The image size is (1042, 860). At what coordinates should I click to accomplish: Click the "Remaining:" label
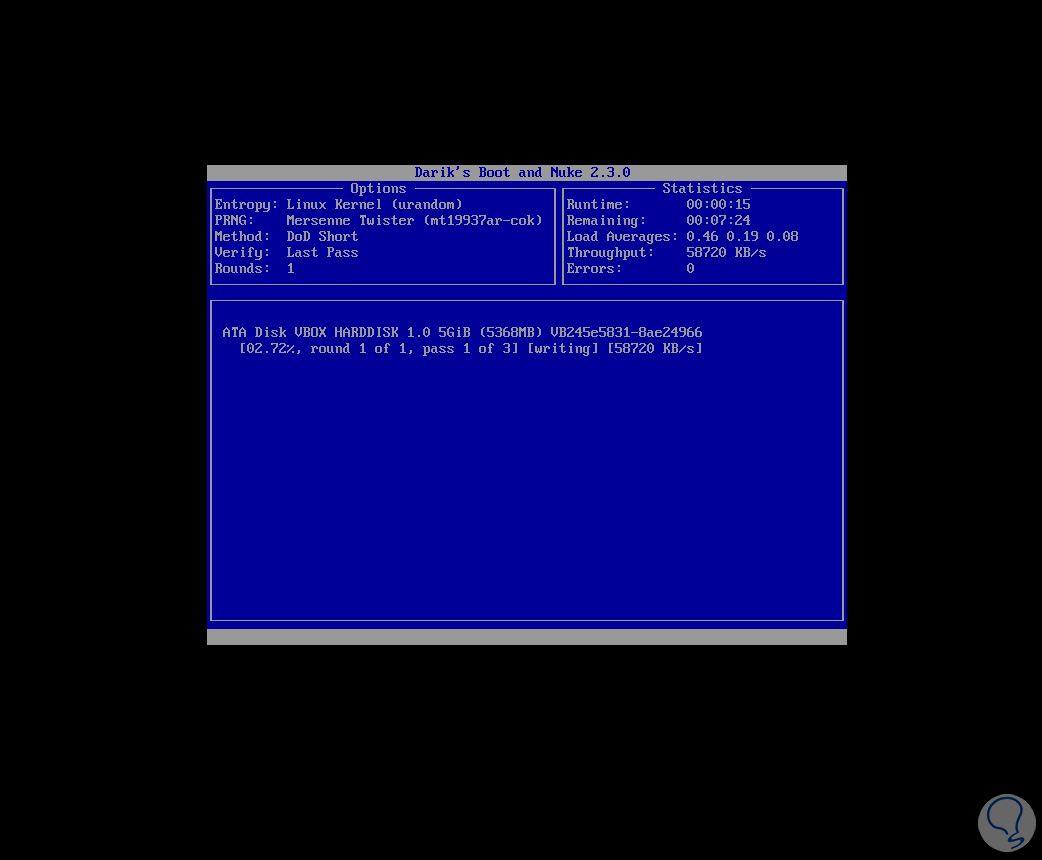(606, 221)
